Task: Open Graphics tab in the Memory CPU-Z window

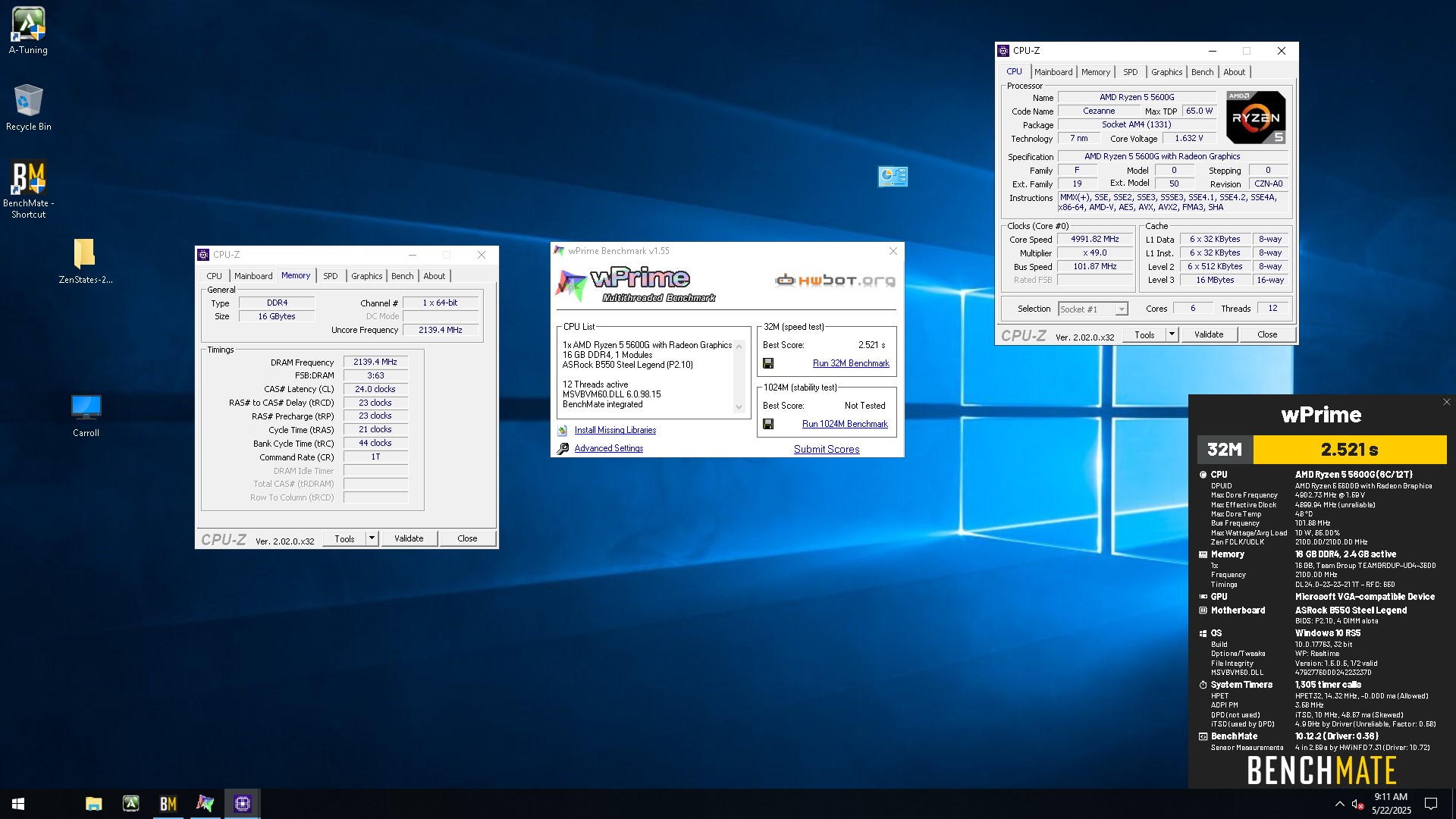Action: coord(367,276)
